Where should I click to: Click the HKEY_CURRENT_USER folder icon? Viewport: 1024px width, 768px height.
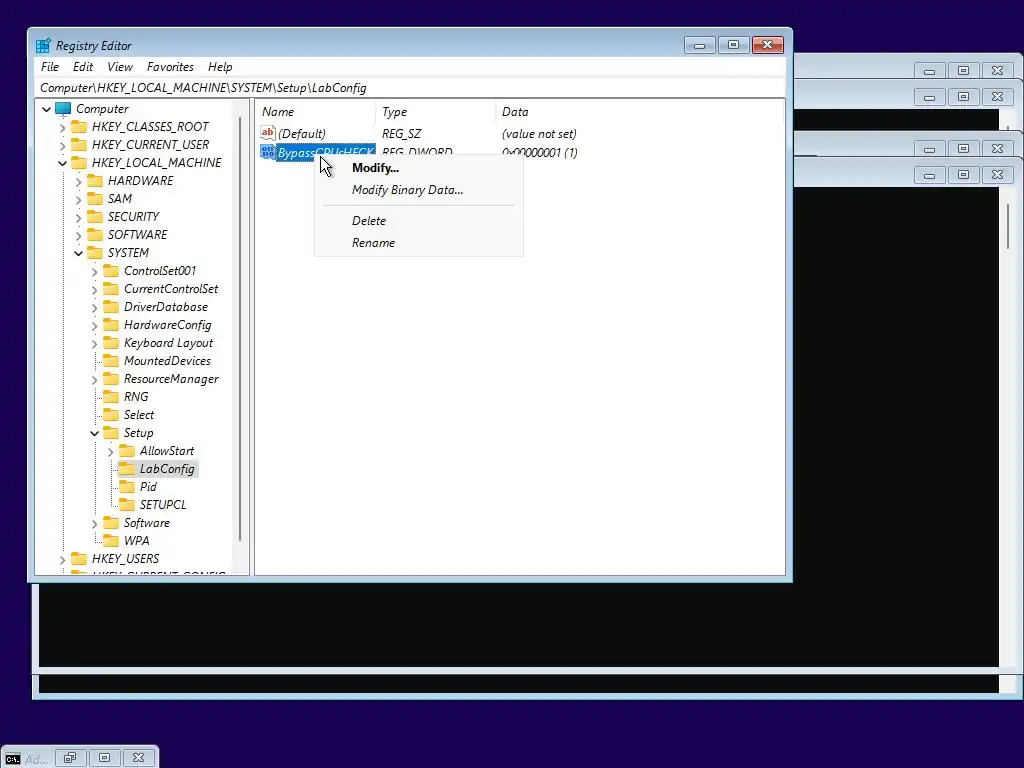(x=79, y=144)
